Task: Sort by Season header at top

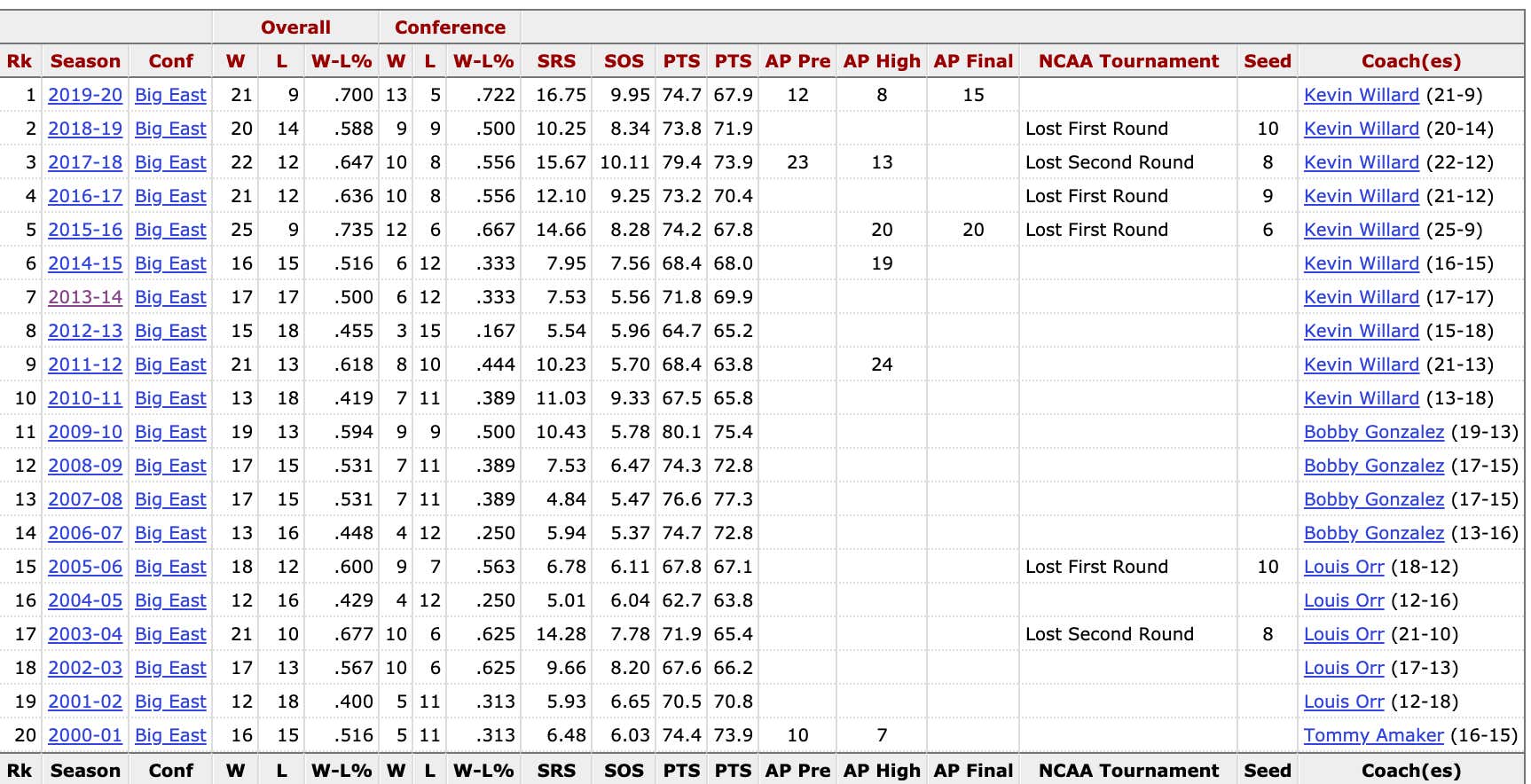Action: click(x=85, y=61)
